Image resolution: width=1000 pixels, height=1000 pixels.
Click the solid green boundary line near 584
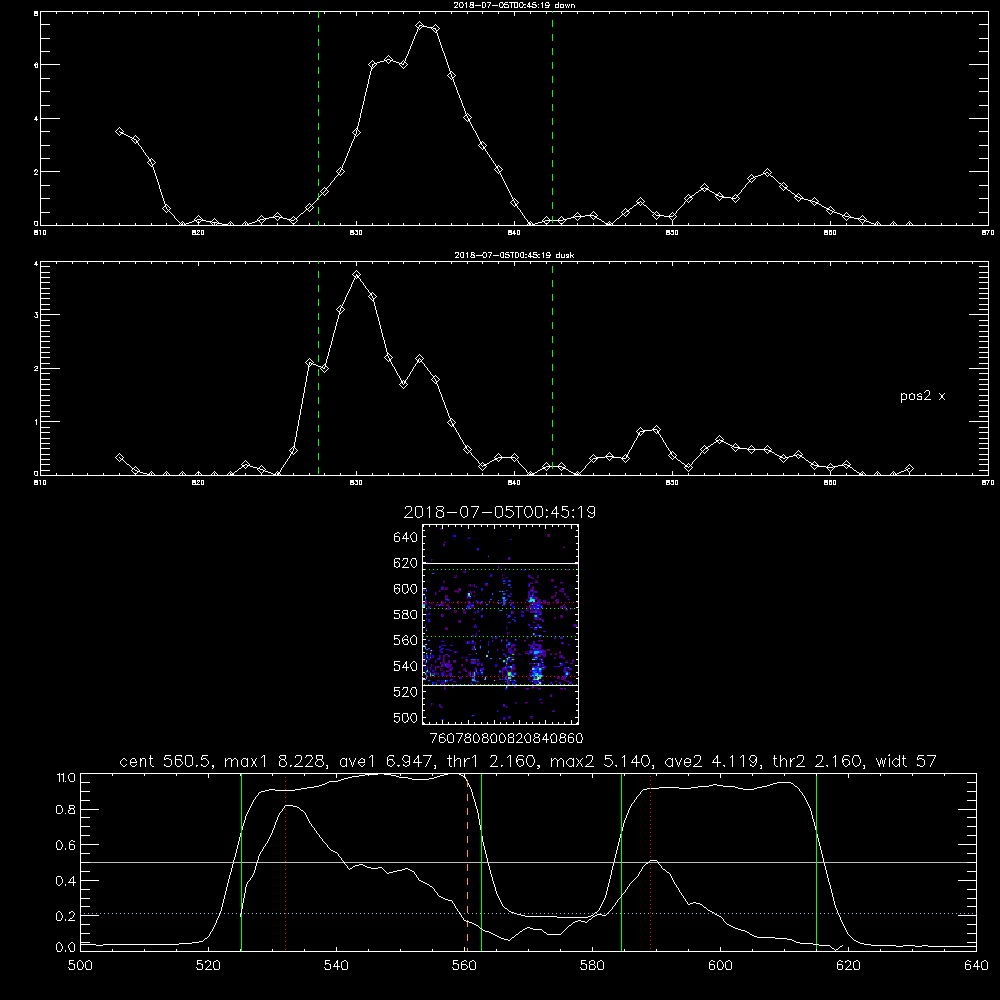(621, 861)
